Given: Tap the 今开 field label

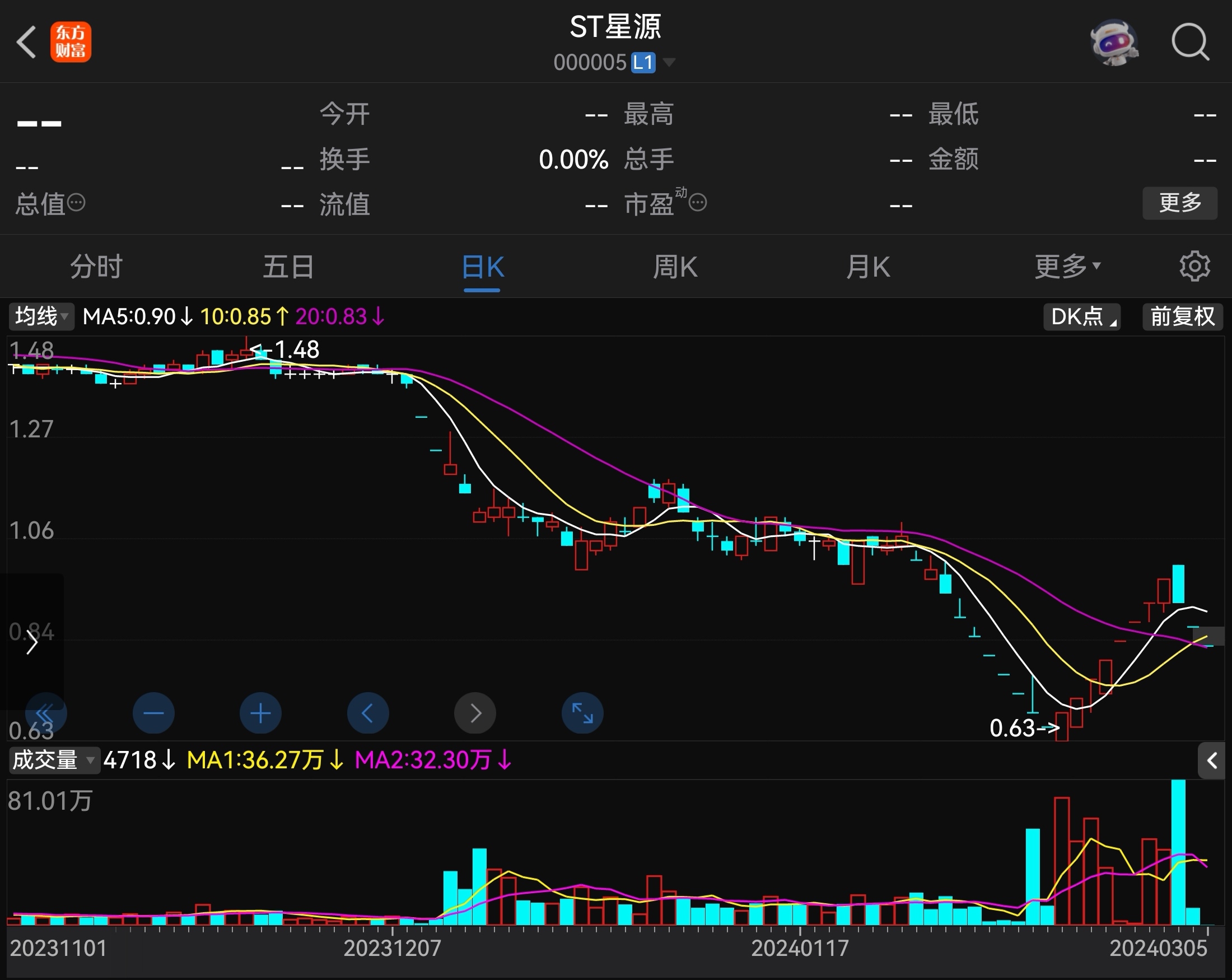Looking at the screenshot, I should click(x=344, y=114).
